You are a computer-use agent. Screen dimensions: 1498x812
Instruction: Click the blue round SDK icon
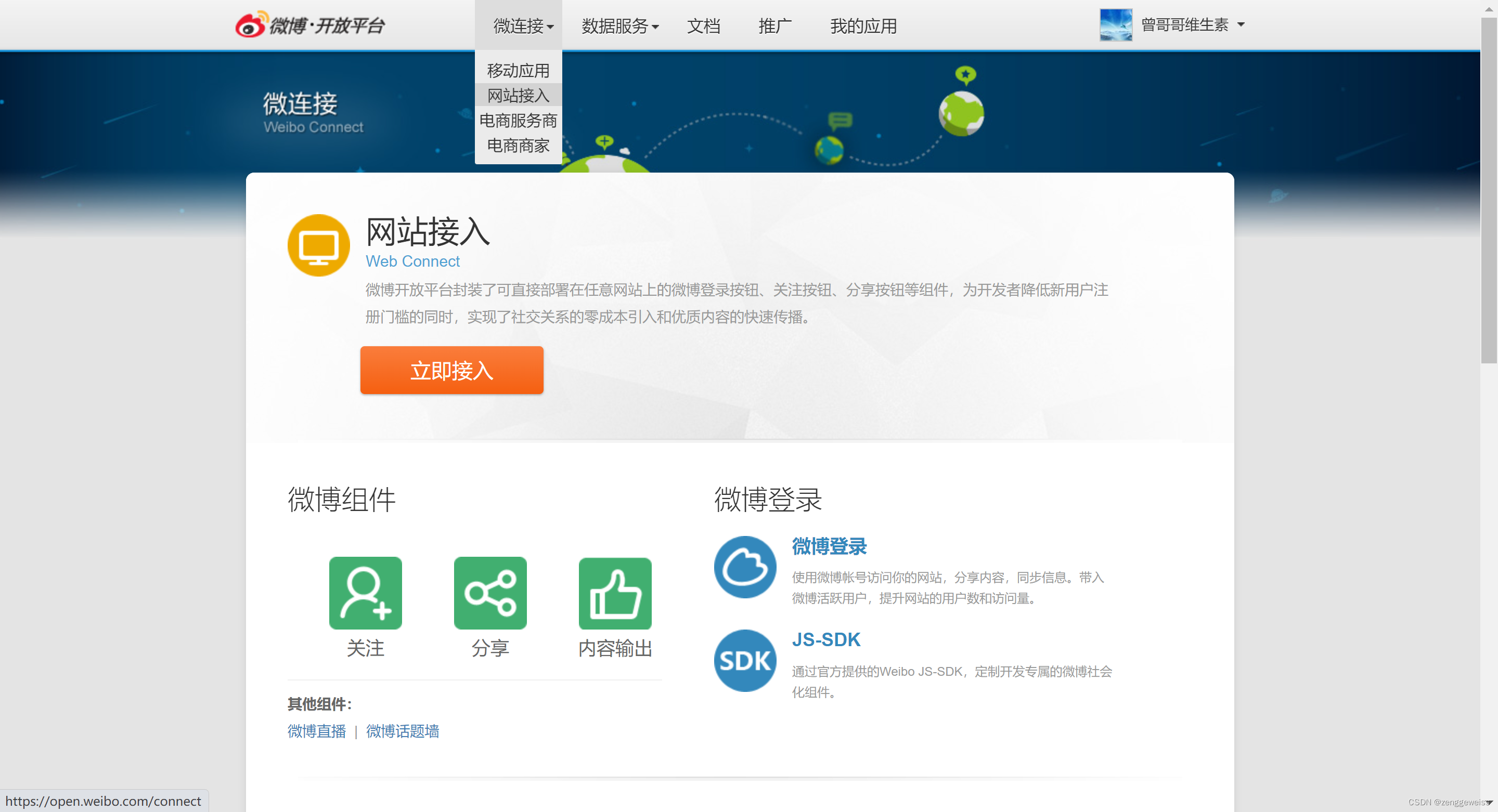tap(744, 660)
